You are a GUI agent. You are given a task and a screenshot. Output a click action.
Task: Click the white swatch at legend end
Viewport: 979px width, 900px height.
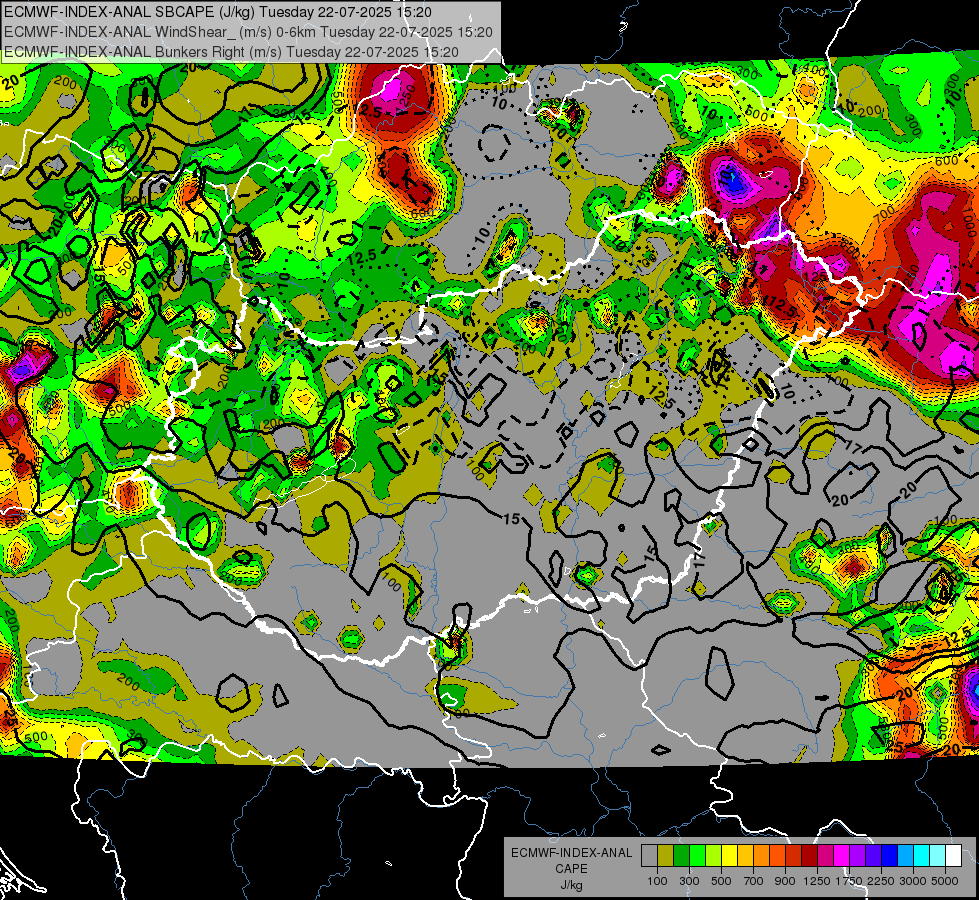tap(954, 855)
